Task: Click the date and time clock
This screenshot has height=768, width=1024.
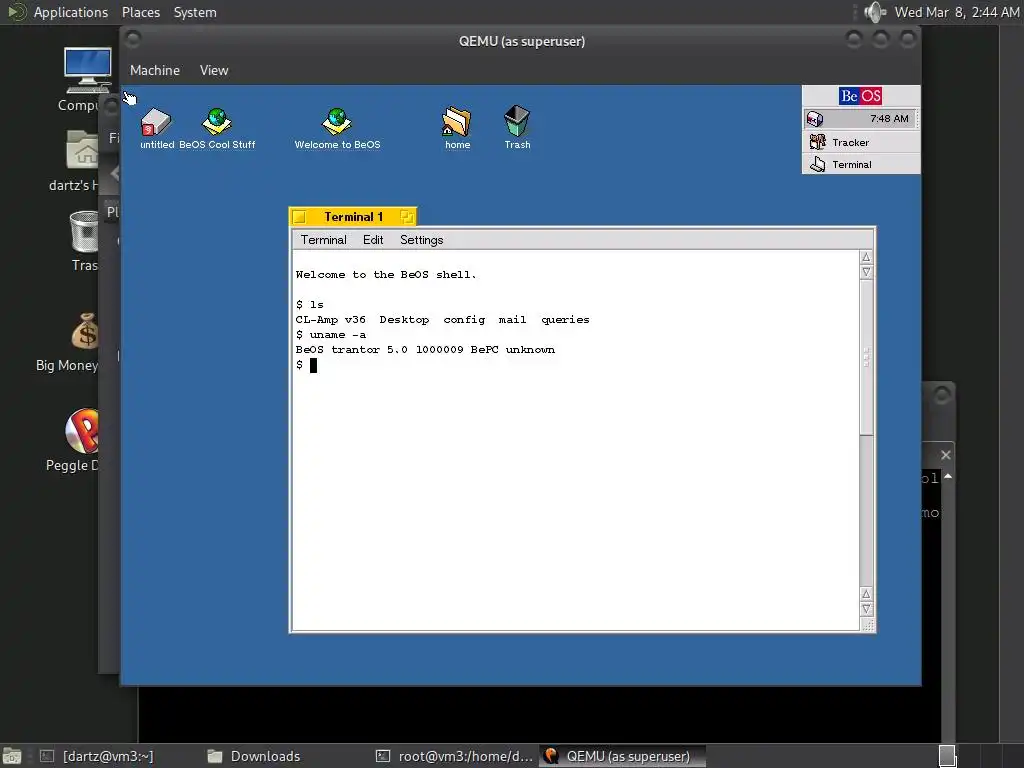Action: click(956, 12)
